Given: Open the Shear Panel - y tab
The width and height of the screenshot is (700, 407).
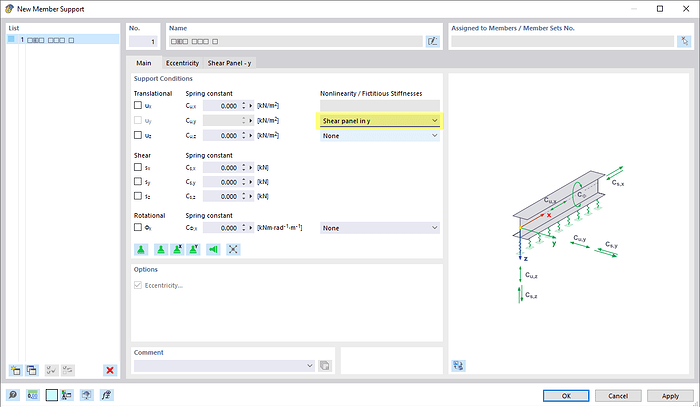Looking at the screenshot, I should coord(230,63).
